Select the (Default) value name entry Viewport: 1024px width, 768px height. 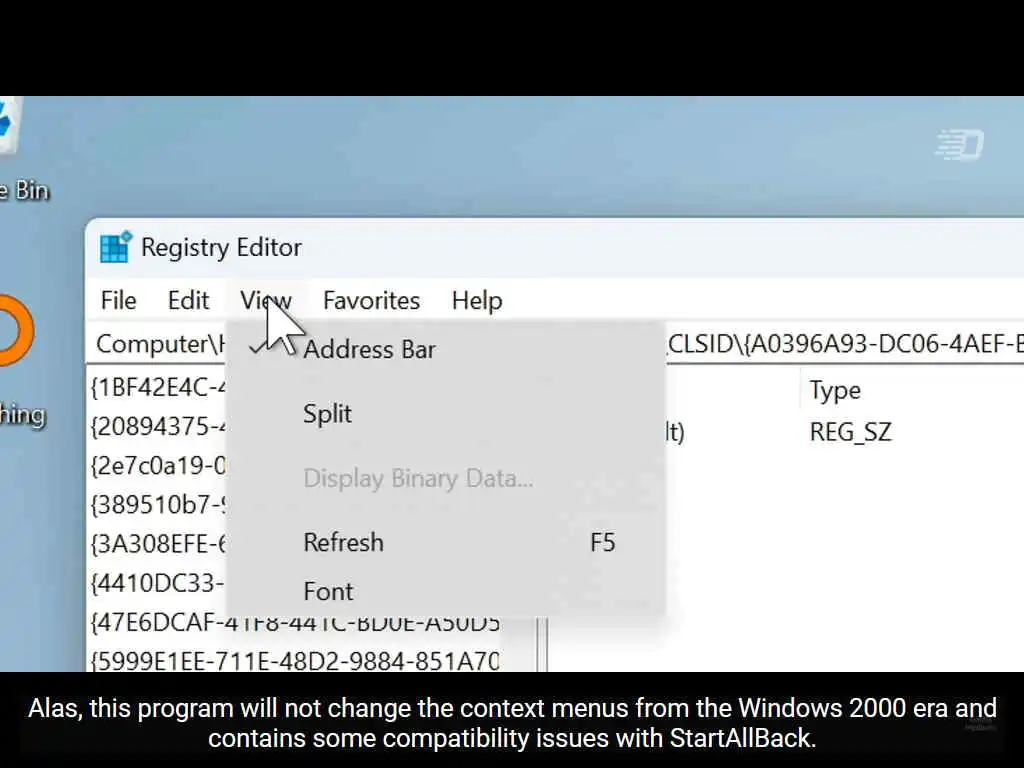[675, 432]
